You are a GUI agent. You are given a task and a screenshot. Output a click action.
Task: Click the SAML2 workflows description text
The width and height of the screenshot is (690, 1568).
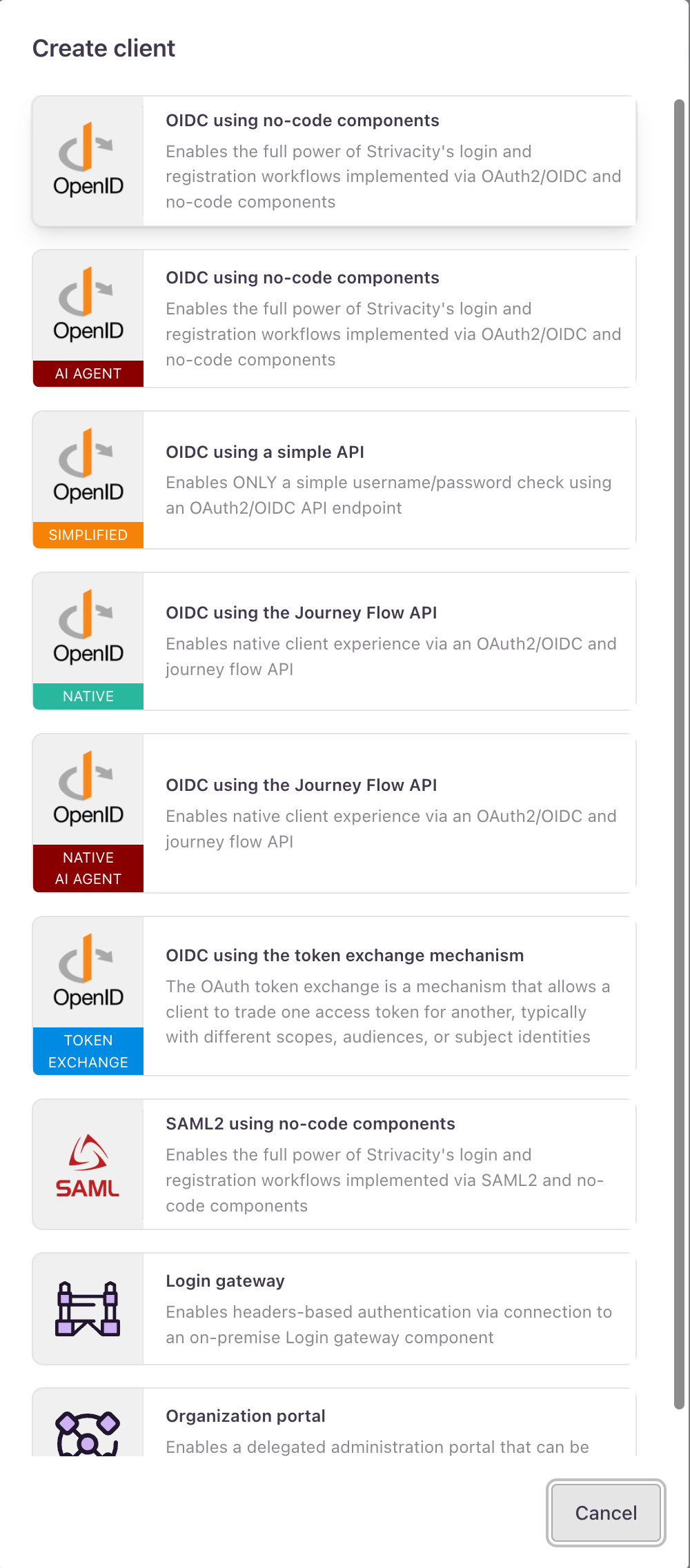pos(385,1180)
